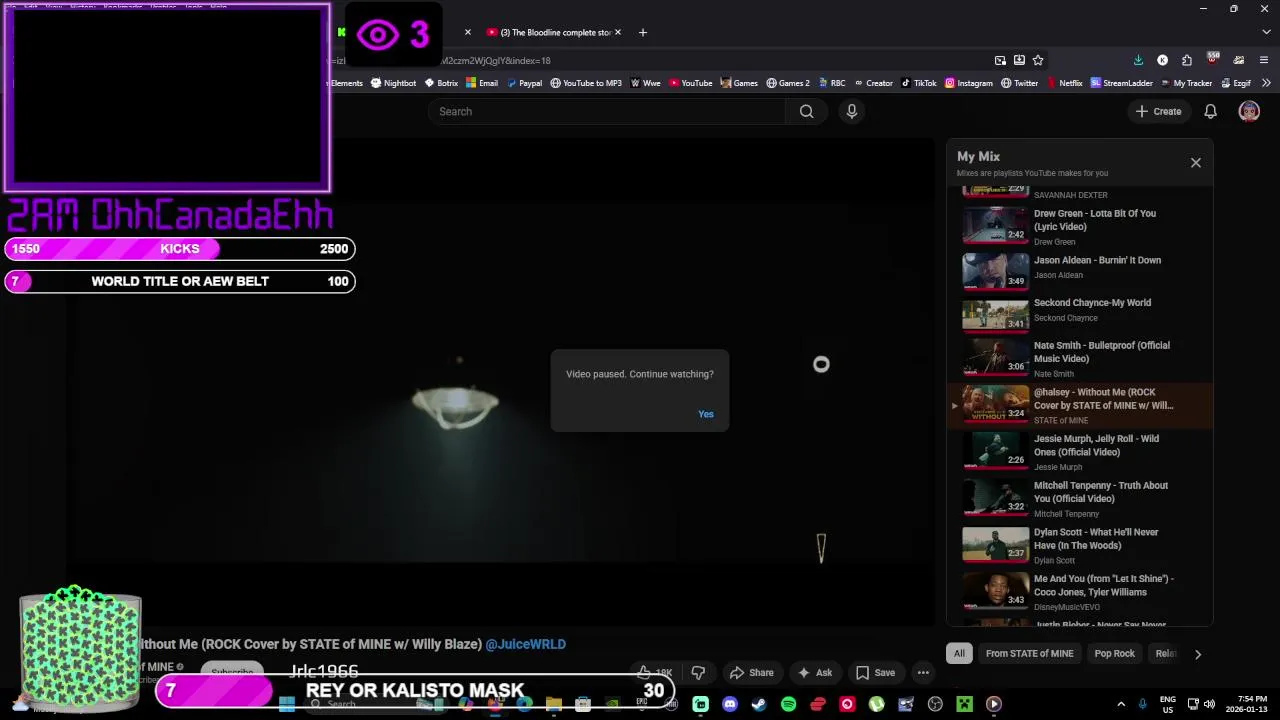This screenshot has width=1280, height=720.
Task: Select halsey Without Me ROCK Cover entry
Action: click(x=1080, y=405)
